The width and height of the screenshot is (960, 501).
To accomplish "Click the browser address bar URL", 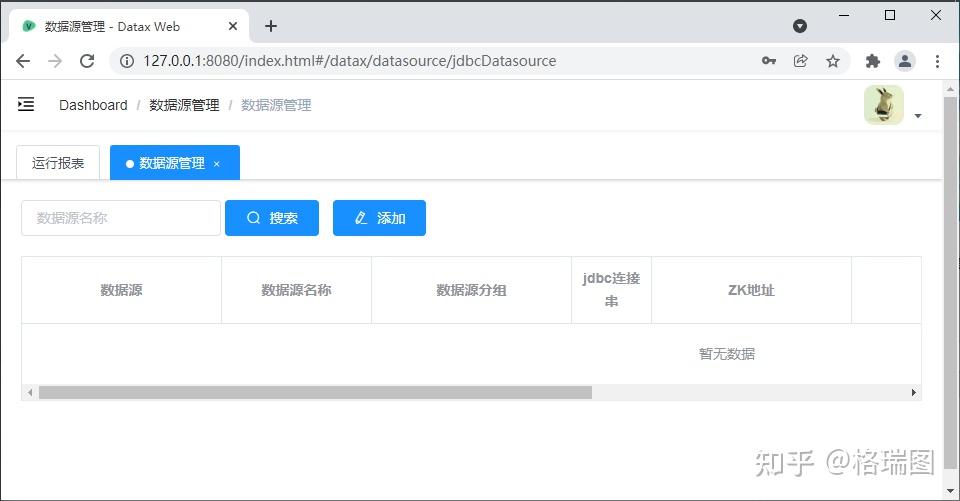I will (350, 61).
